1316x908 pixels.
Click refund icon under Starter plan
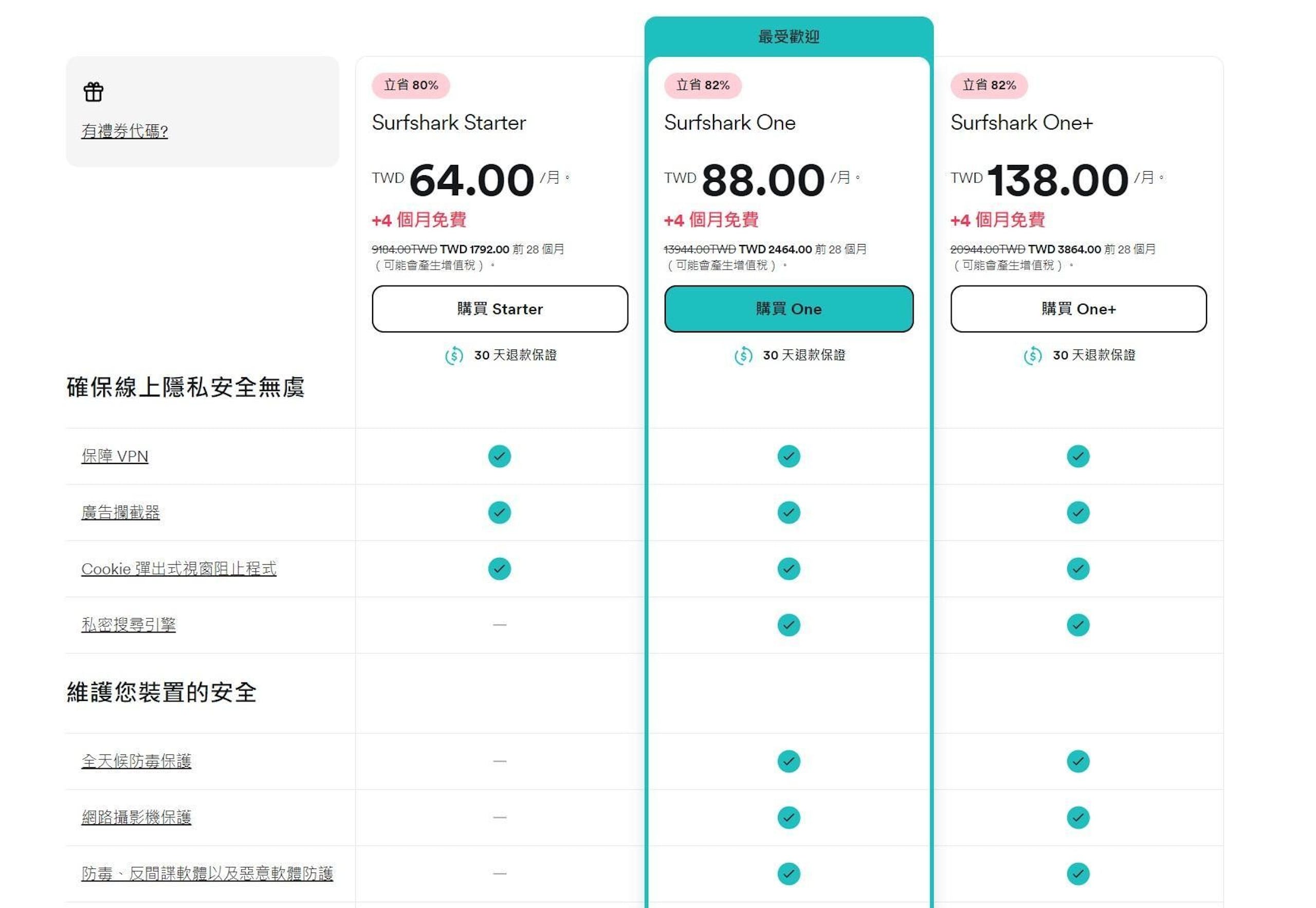click(453, 356)
